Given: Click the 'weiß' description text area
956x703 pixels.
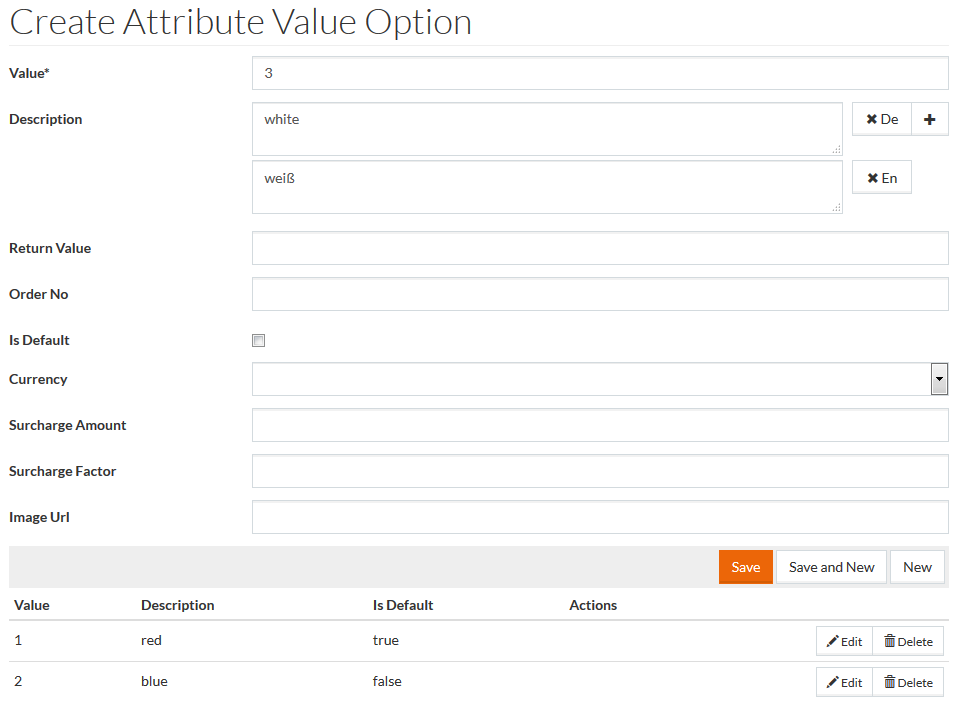Looking at the screenshot, I should click(546, 187).
